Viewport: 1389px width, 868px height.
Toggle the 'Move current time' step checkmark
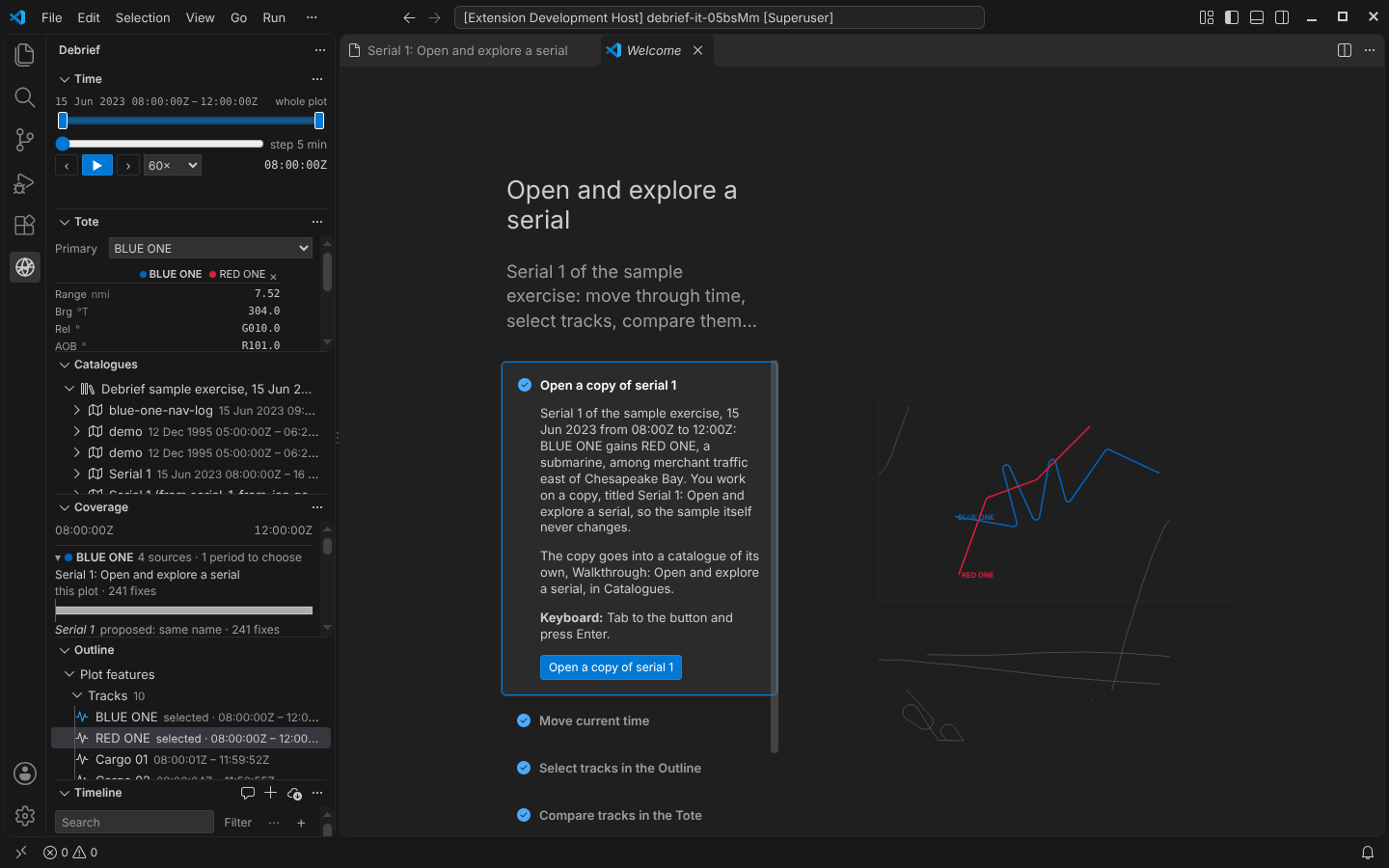[524, 720]
